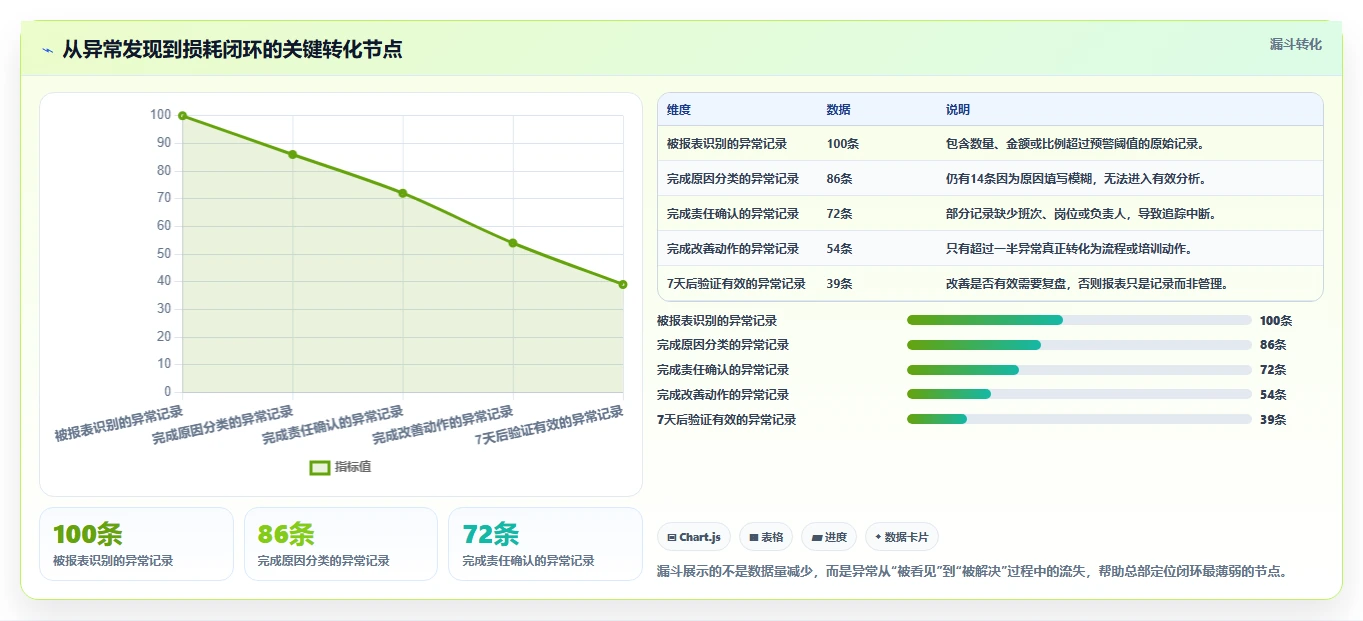Click the 86条 value beside the second progress bar

click(1273, 345)
